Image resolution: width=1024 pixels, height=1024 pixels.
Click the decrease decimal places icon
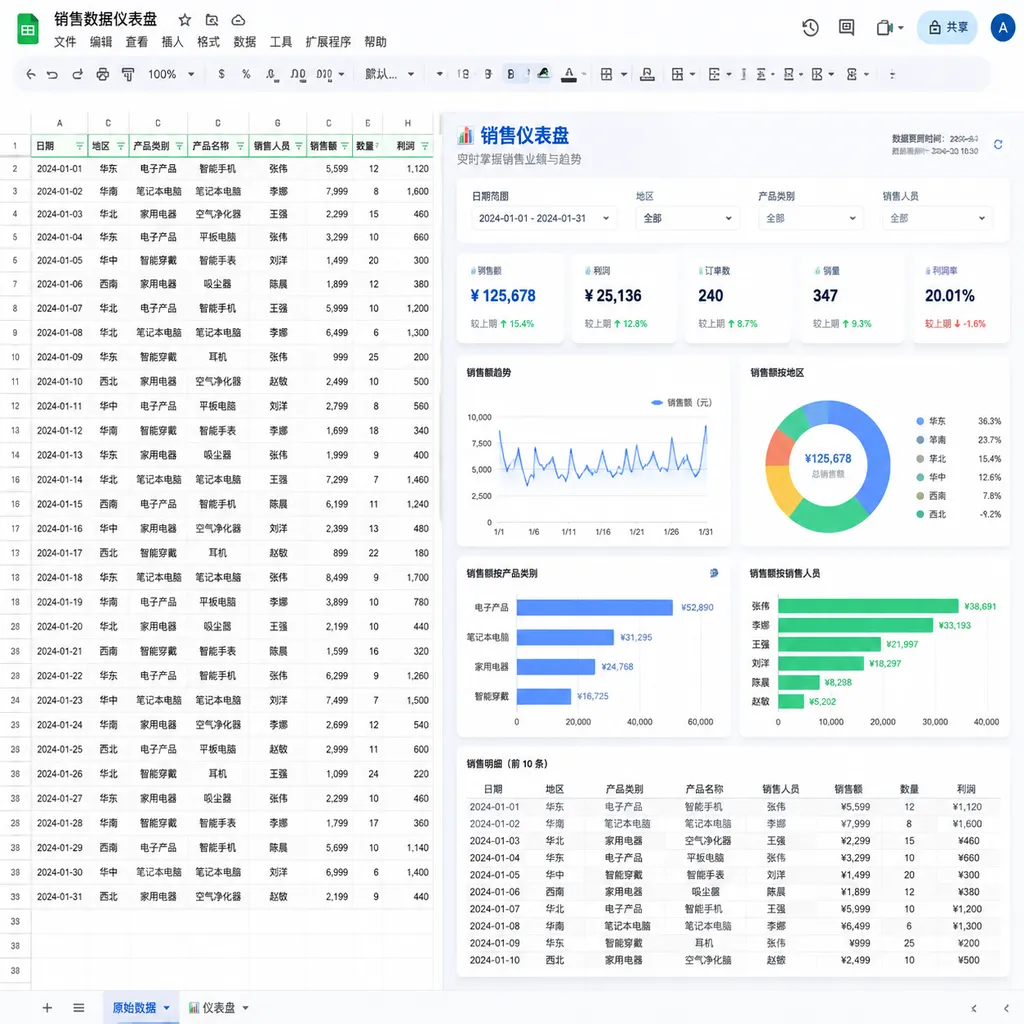[x=272, y=74]
